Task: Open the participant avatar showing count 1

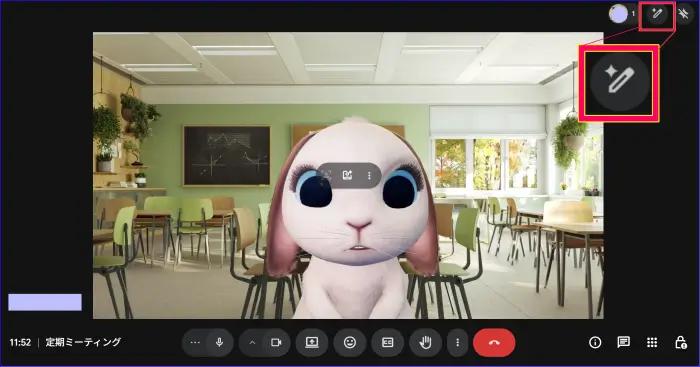Action: (x=618, y=14)
